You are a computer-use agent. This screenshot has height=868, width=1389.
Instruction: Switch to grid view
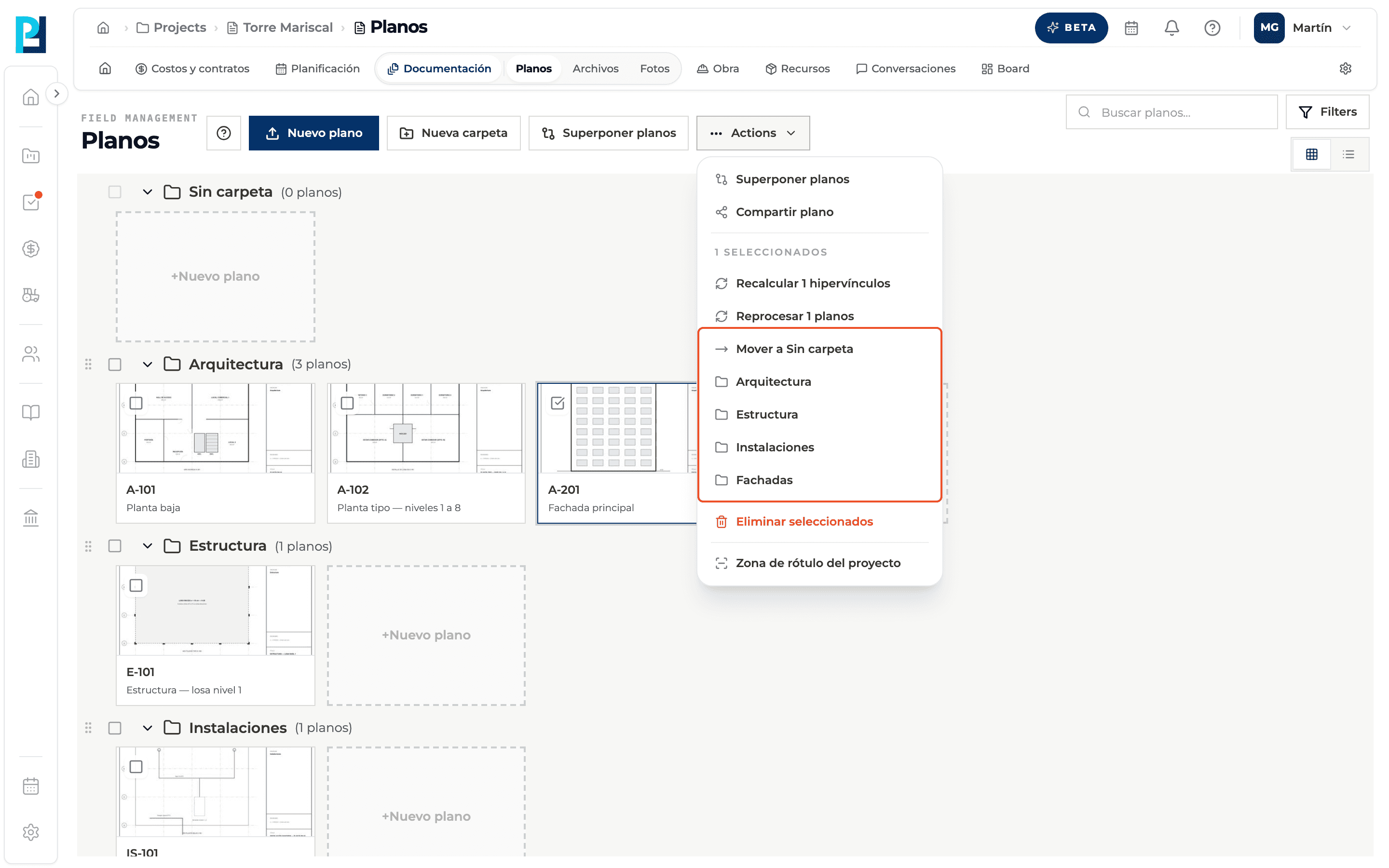coord(1311,154)
